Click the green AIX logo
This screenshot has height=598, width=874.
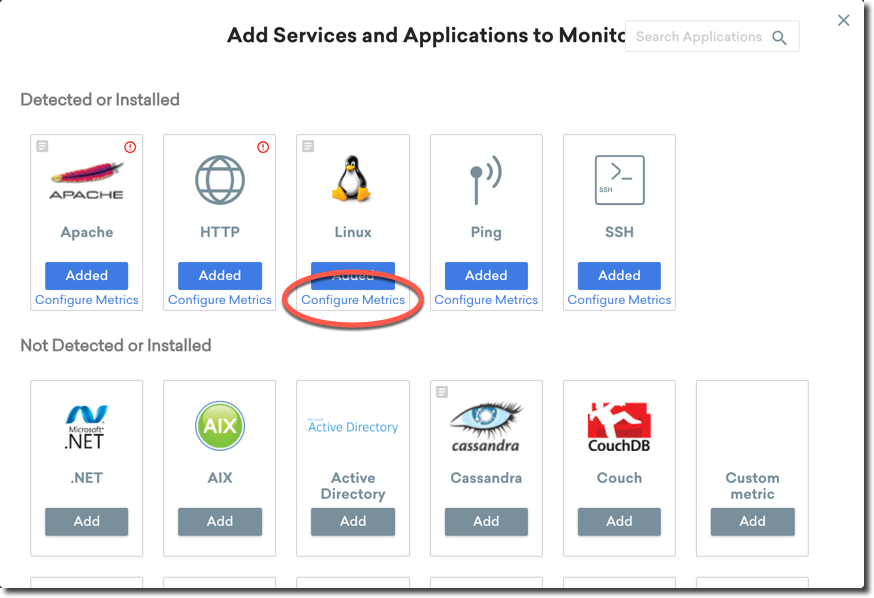[x=220, y=426]
